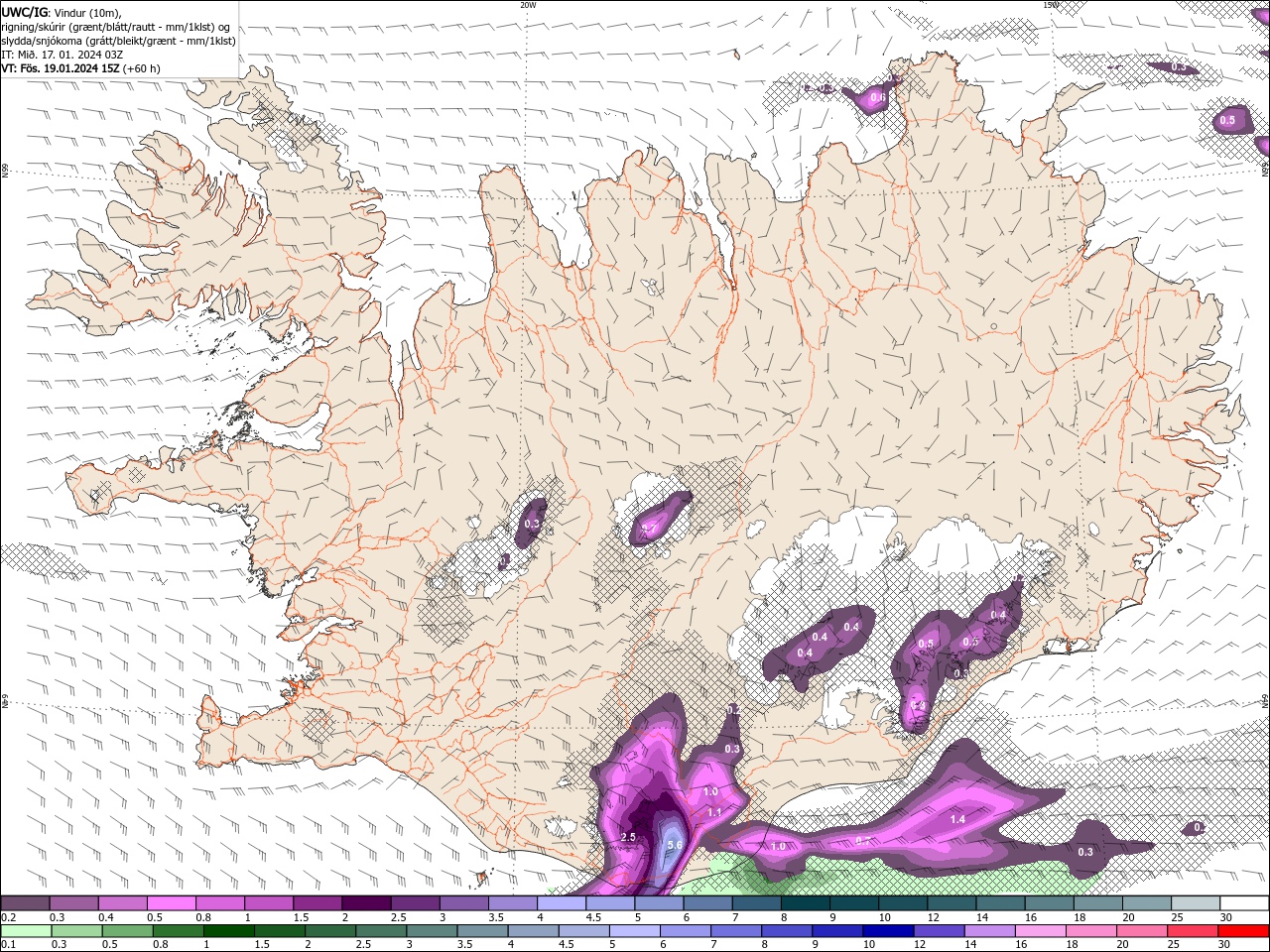
Task: Click the 0.1 pale green rain scale swatch
Action: point(26,931)
